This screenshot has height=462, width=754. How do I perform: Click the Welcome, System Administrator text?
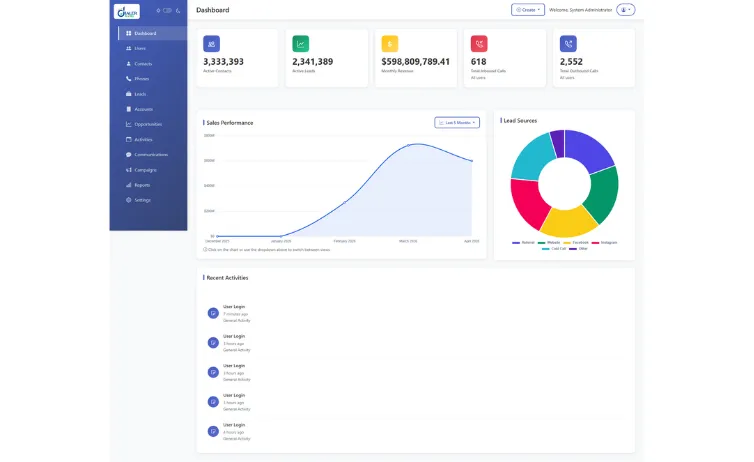(580, 10)
